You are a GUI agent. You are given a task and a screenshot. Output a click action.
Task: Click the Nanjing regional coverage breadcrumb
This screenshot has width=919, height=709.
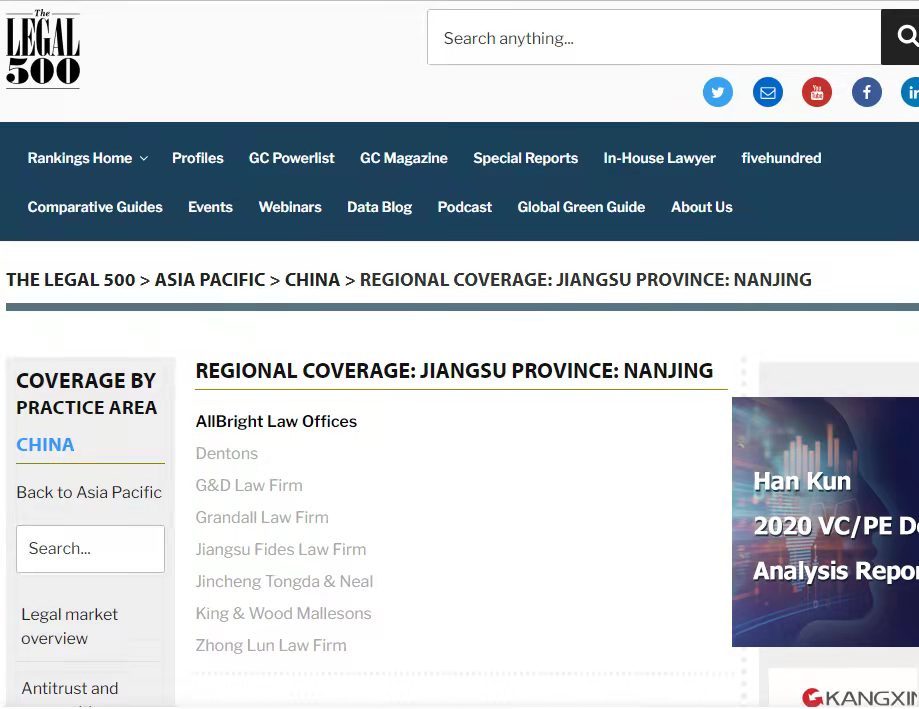coord(586,279)
